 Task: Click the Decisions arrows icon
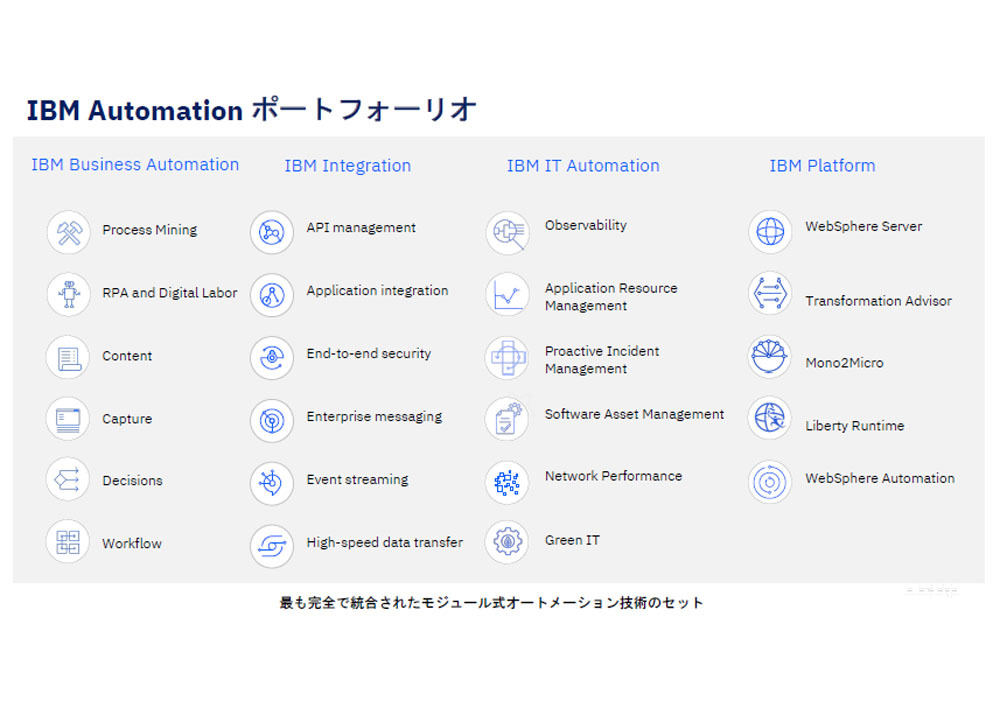[x=68, y=480]
